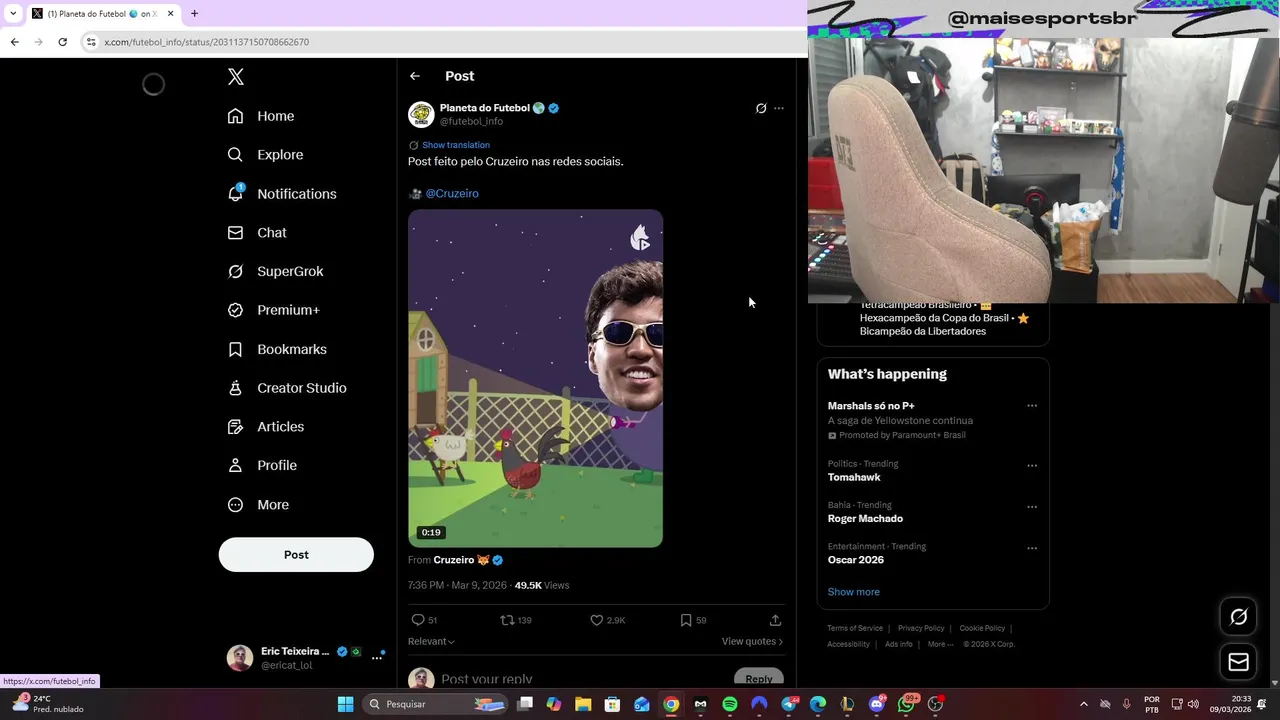
Task: Open the Roger Machado trending topic
Action: 865,519
